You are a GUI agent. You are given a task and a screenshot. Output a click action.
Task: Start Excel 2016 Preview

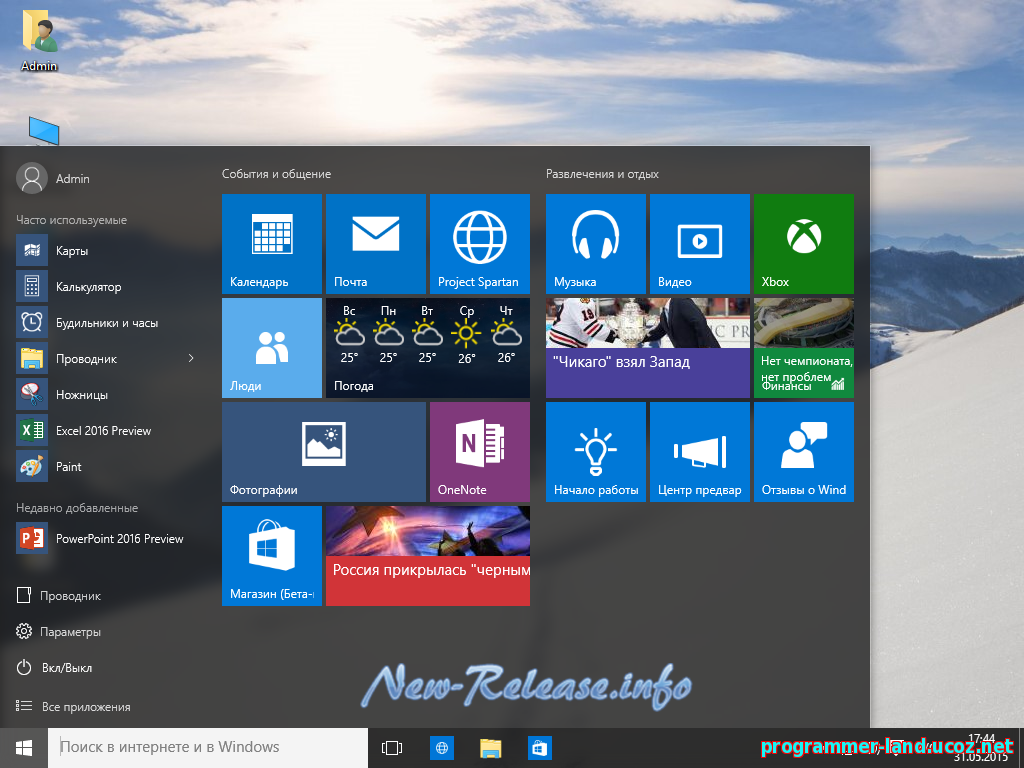point(106,430)
